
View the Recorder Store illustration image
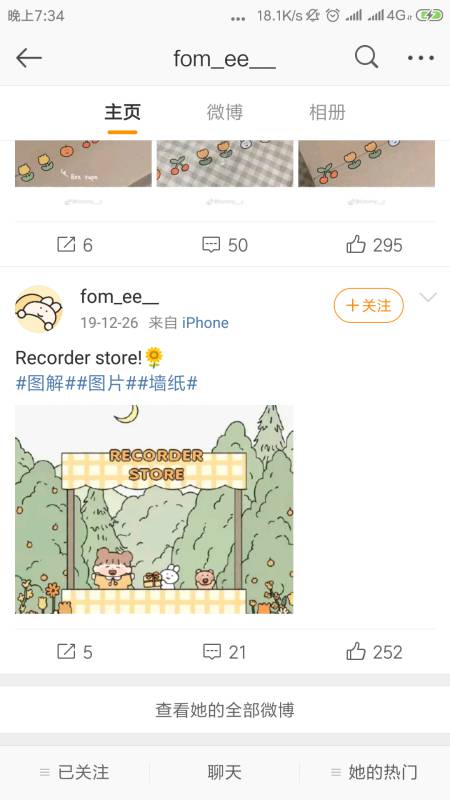[154, 509]
